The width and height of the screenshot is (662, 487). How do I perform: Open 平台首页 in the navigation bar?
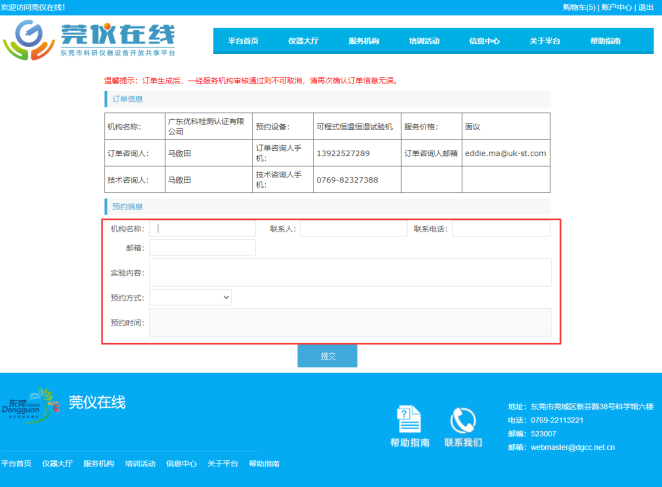click(x=243, y=41)
